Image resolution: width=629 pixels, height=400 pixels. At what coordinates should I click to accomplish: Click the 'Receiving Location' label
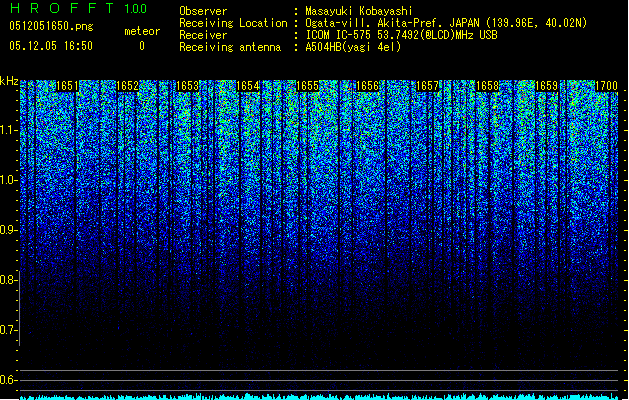tap(233, 23)
